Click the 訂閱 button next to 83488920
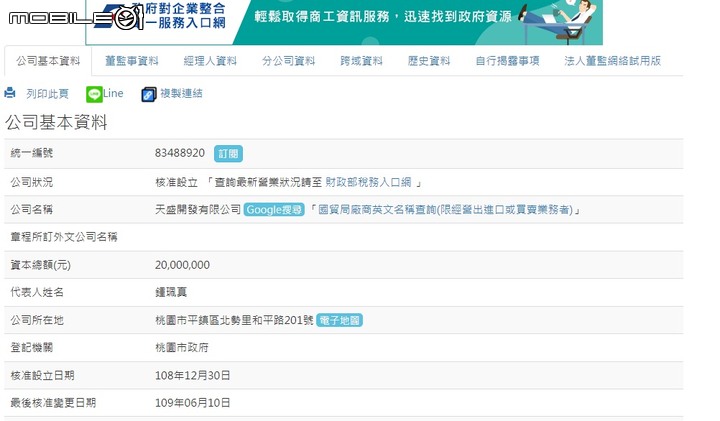 (x=228, y=153)
